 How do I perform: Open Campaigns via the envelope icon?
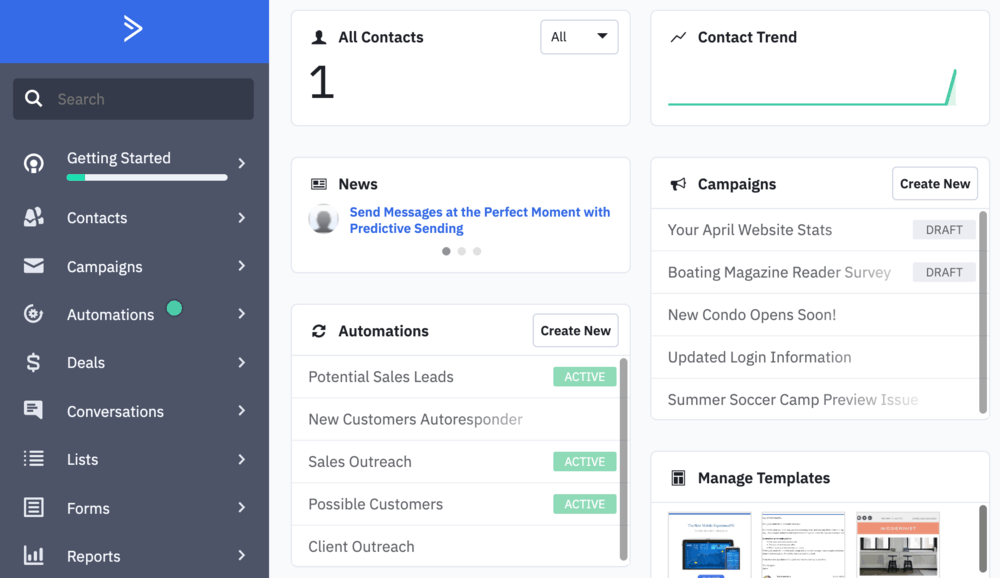(x=35, y=266)
